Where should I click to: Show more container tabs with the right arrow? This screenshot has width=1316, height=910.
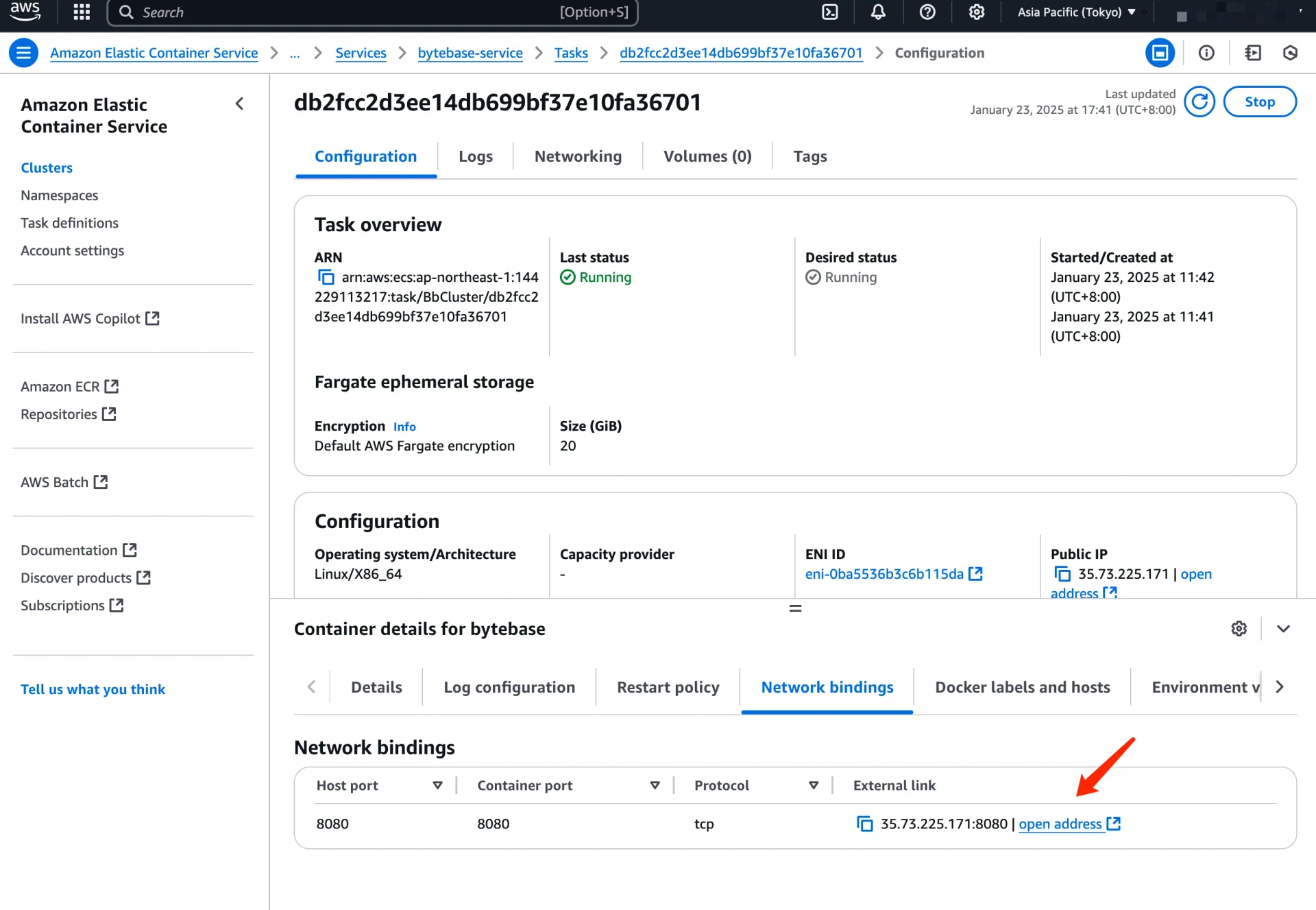coord(1279,686)
